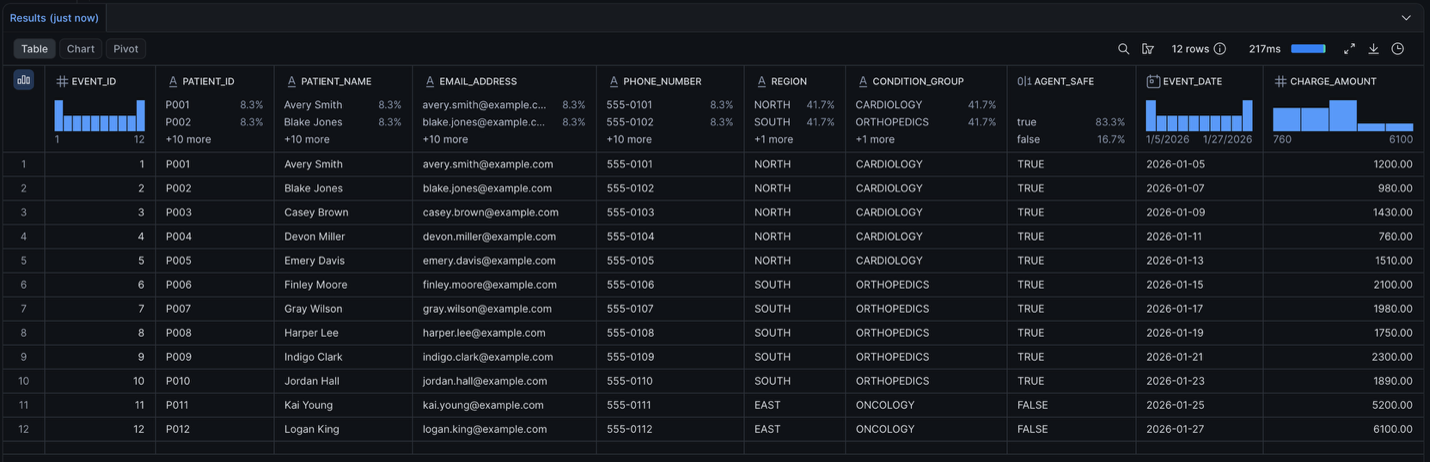Click the EVENT_DATE column header

[x=1192, y=81]
